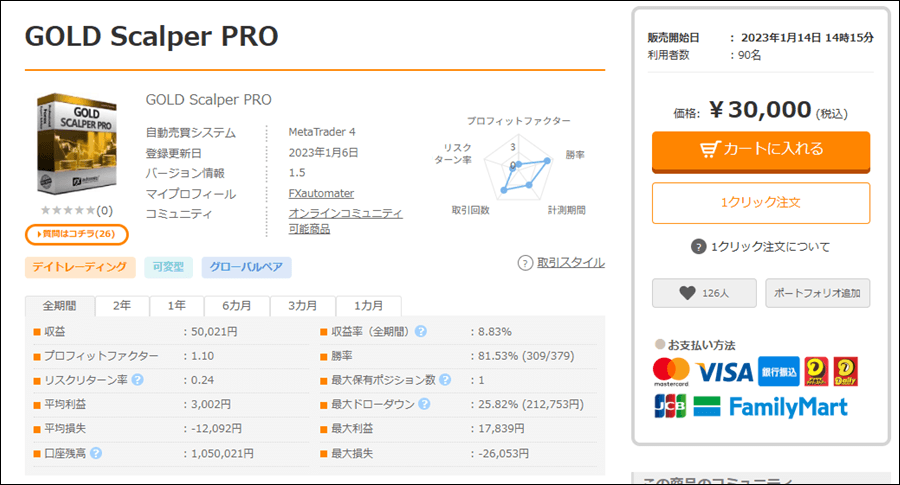This screenshot has height=485, width=900.
Task: Click the 平均利益 value 3,002円
Action: 211,404
